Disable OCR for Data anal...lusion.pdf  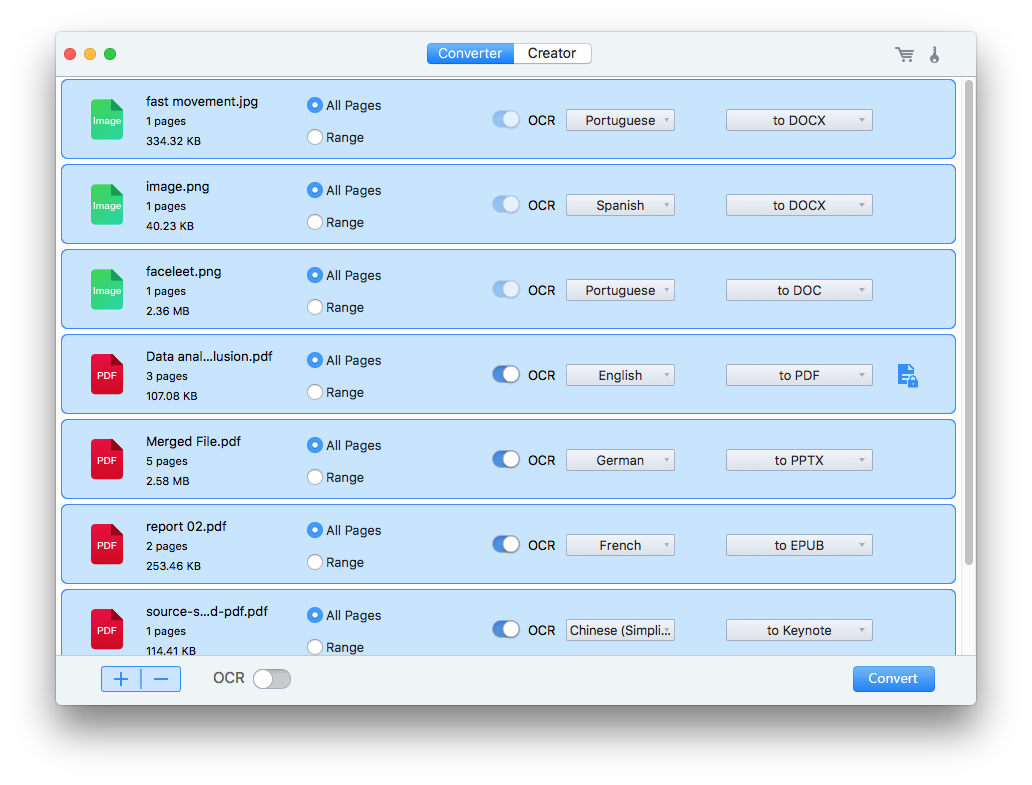(x=505, y=374)
